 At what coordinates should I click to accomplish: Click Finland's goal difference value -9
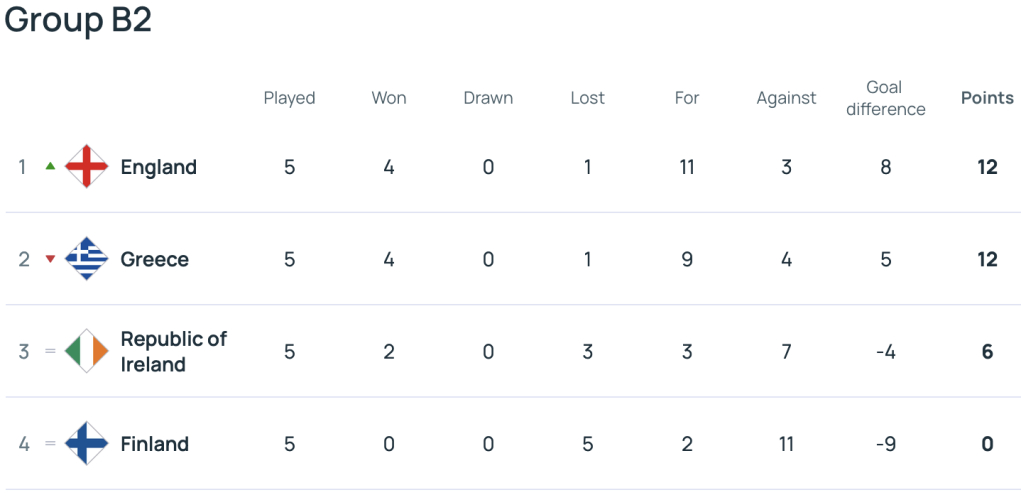[886, 445]
